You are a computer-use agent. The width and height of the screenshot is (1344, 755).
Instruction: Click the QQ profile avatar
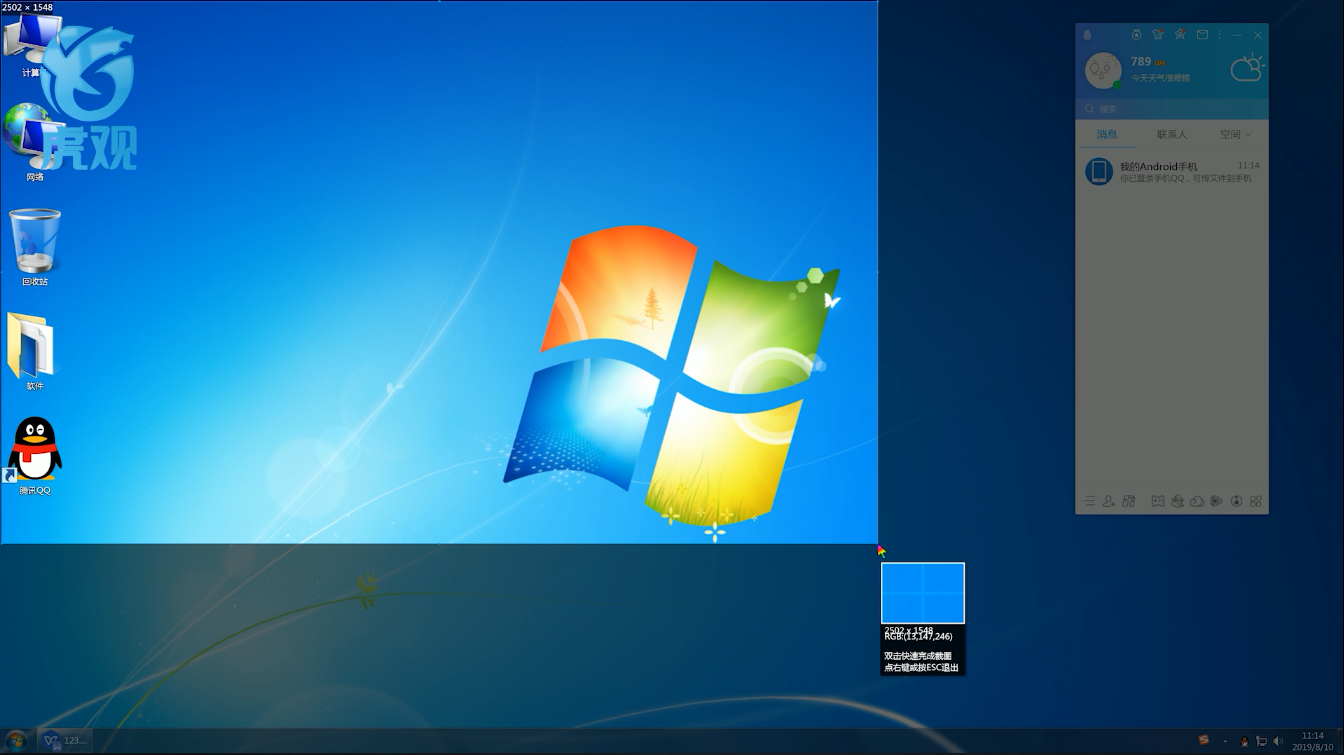coord(1103,70)
